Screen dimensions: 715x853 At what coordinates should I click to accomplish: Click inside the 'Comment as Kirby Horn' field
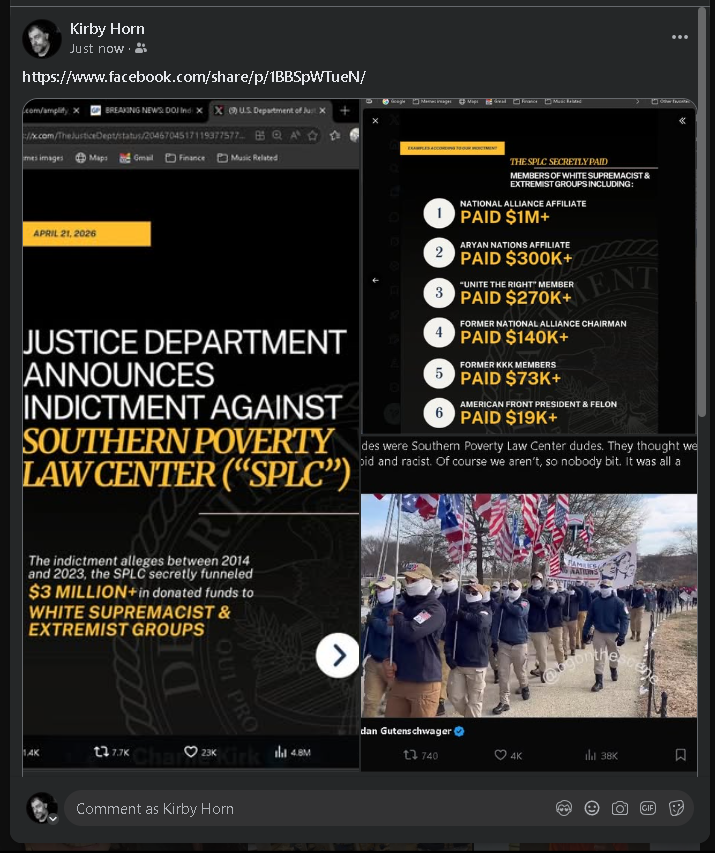[310, 808]
